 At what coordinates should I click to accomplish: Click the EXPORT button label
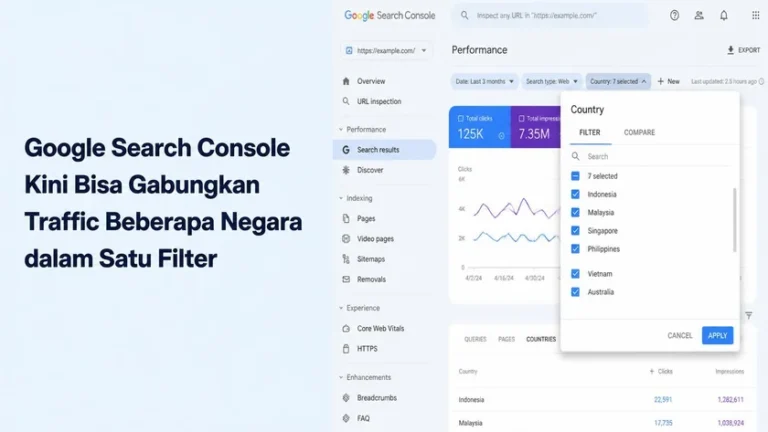pos(749,50)
